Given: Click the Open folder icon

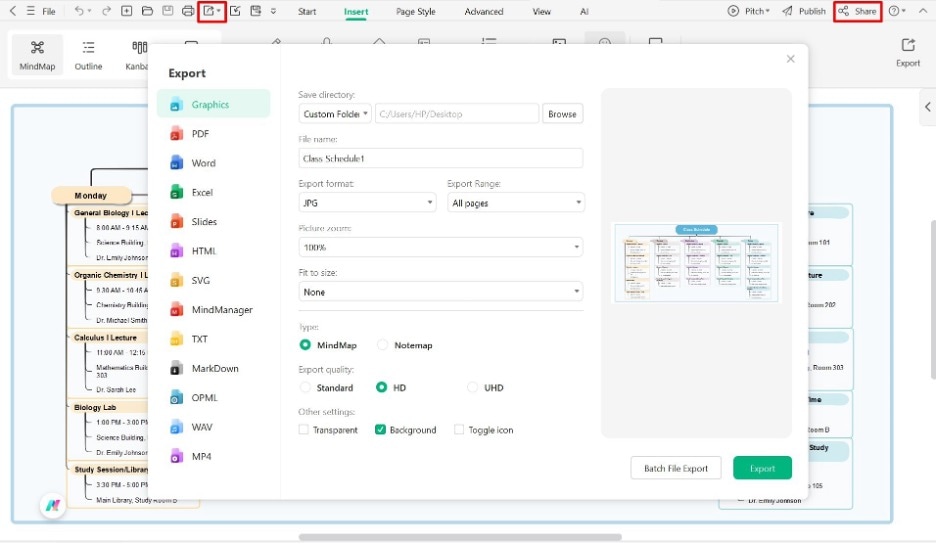Looking at the screenshot, I should (x=147, y=11).
